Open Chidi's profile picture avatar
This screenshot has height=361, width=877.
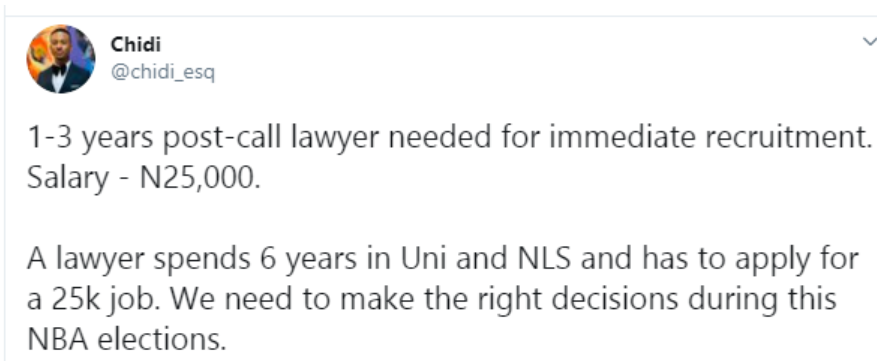60,59
